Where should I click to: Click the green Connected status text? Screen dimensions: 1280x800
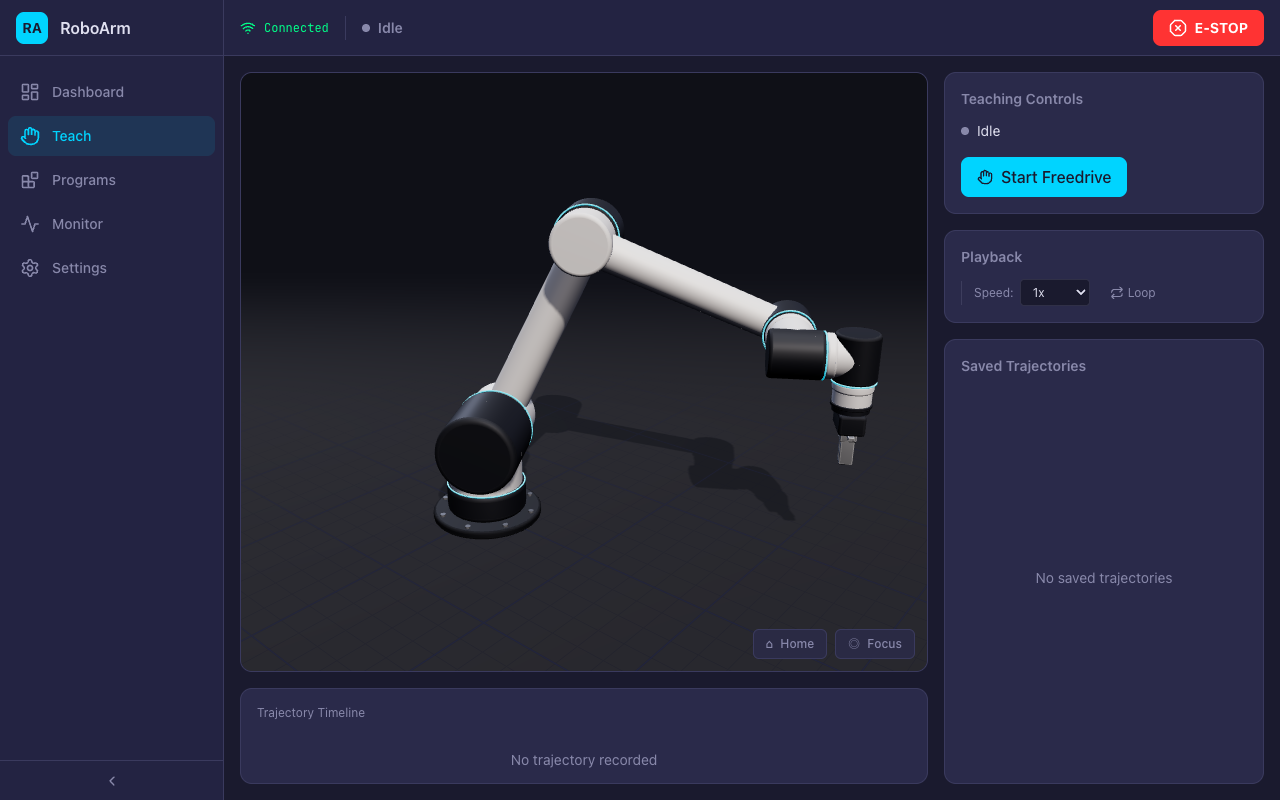tap(296, 28)
